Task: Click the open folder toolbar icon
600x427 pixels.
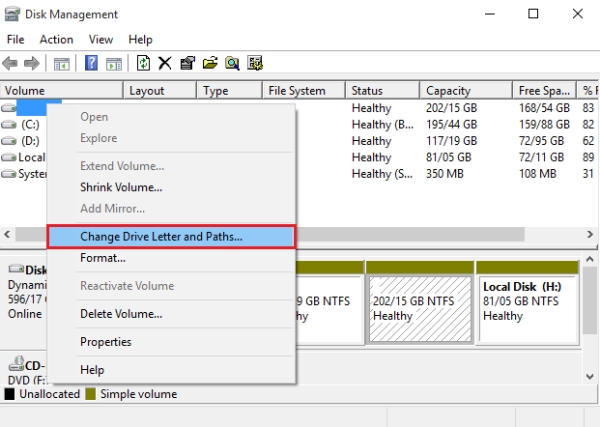Action: 210,64
